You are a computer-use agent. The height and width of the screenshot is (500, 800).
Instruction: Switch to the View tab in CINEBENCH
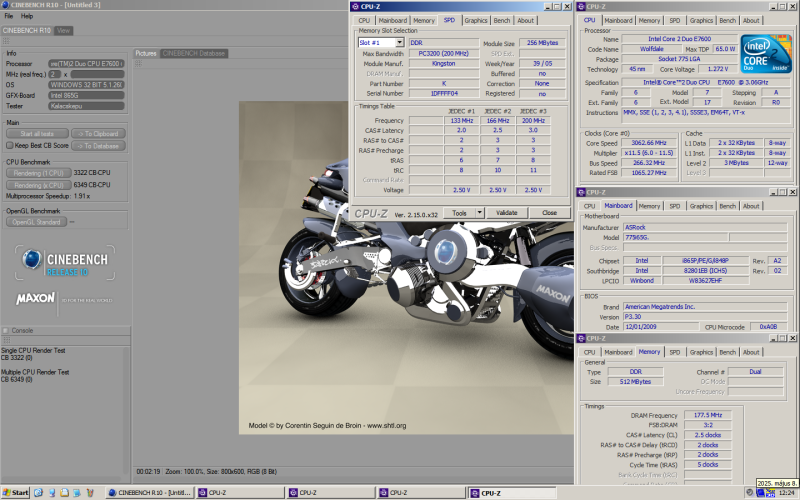click(x=63, y=31)
